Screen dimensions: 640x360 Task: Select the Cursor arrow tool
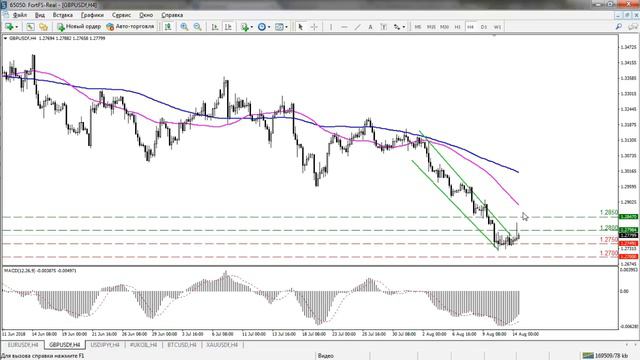301,27
